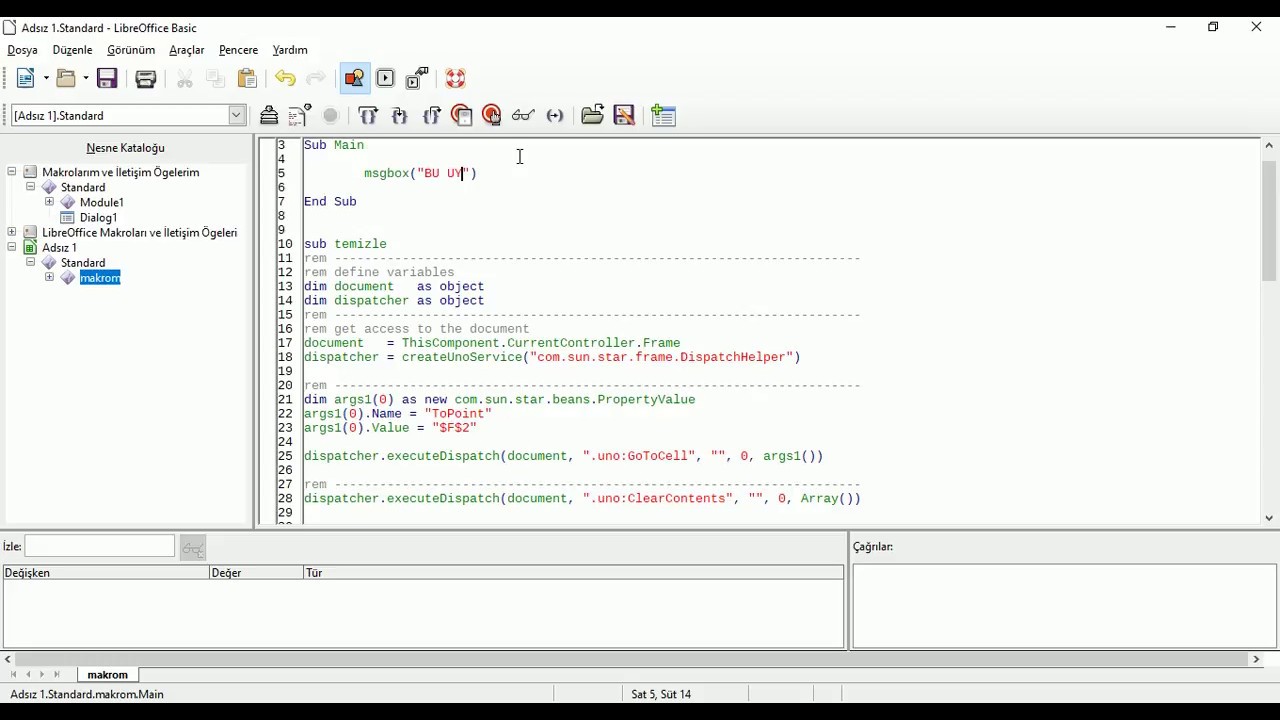The width and height of the screenshot is (1280, 720).
Task: Expand the makrom module node
Action: 49,277
